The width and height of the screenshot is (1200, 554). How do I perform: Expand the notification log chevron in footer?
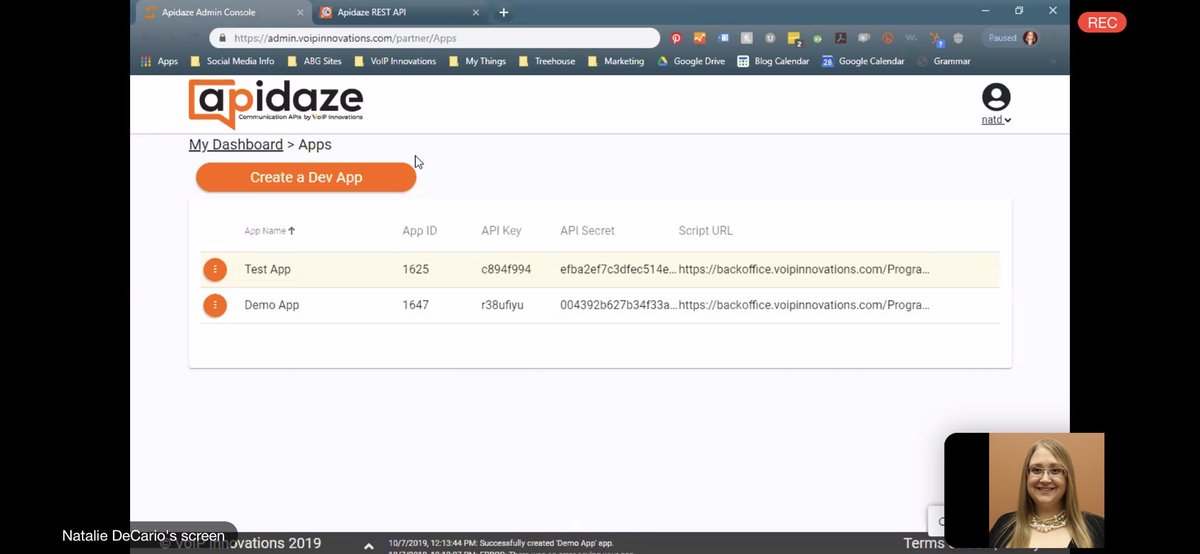pos(369,546)
